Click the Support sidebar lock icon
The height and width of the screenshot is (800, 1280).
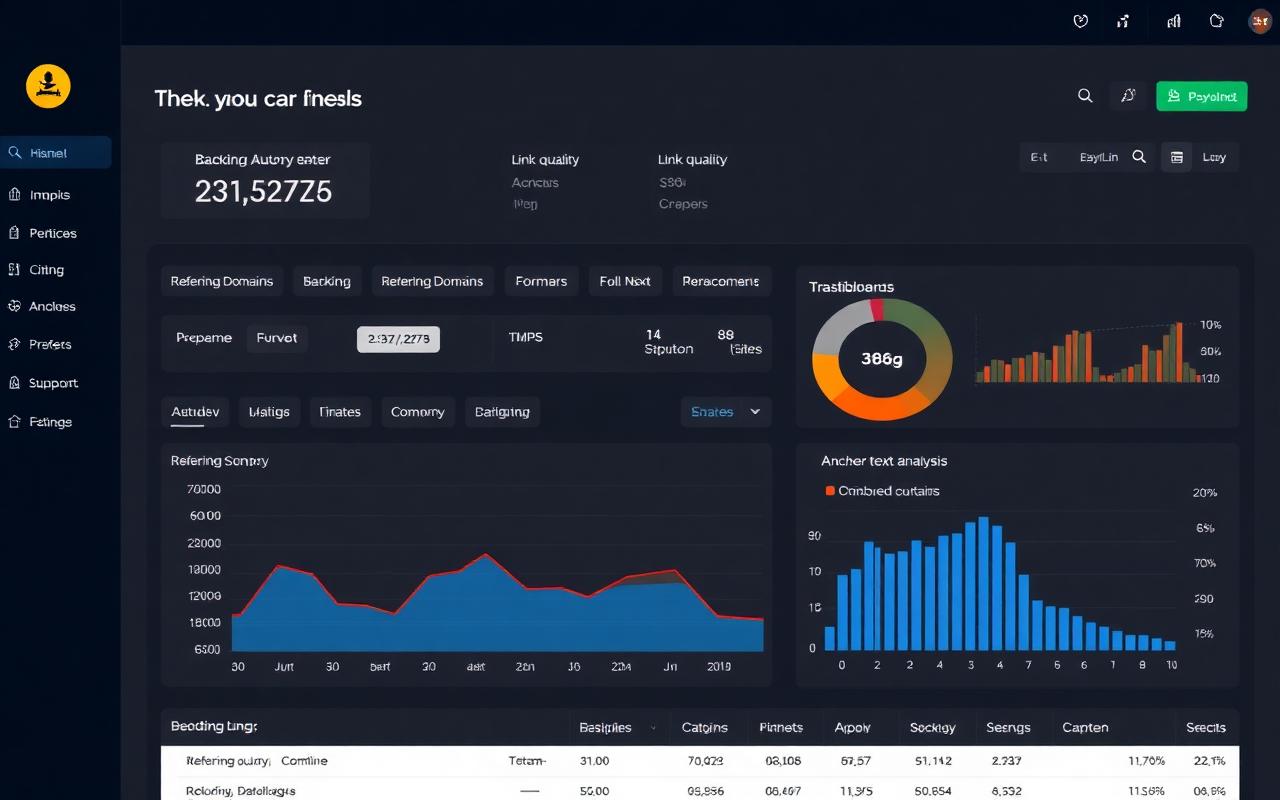14,383
